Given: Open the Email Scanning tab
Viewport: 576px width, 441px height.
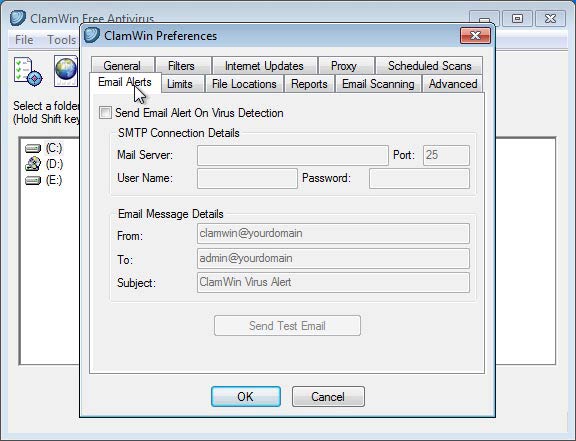Looking at the screenshot, I should 378,84.
